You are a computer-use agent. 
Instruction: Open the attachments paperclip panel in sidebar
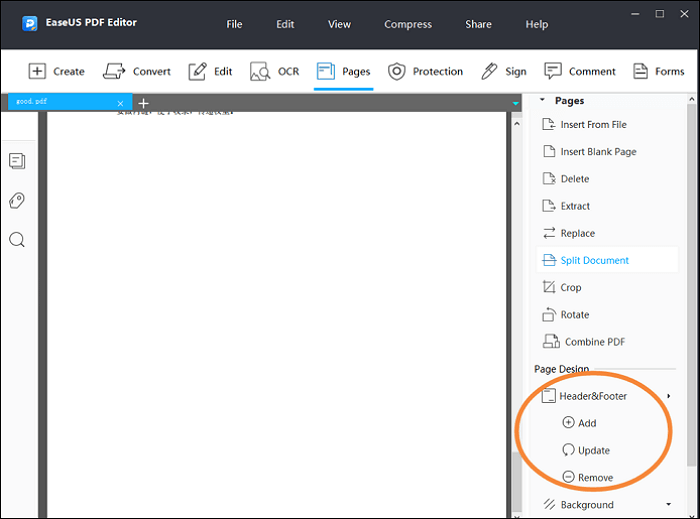pyautogui.click(x=17, y=201)
